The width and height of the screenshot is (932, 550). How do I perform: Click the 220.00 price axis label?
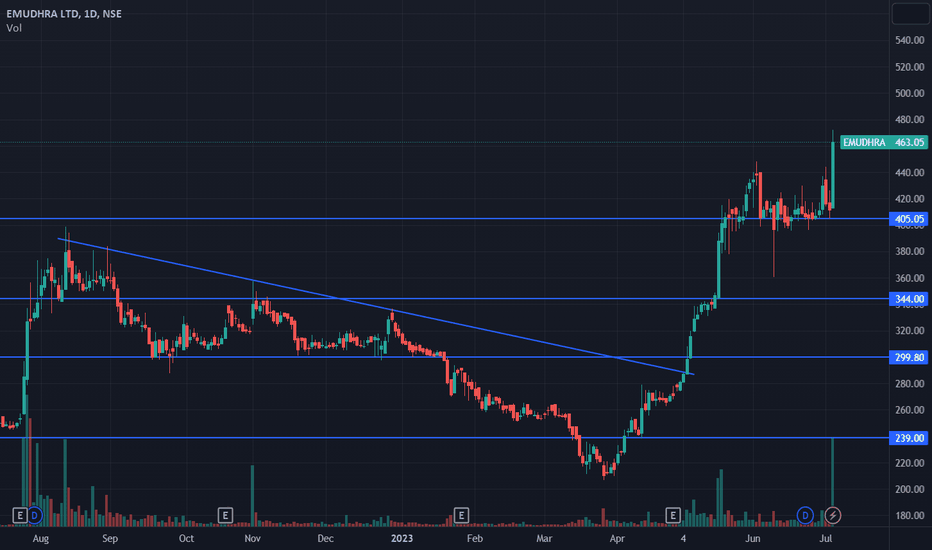tap(909, 463)
